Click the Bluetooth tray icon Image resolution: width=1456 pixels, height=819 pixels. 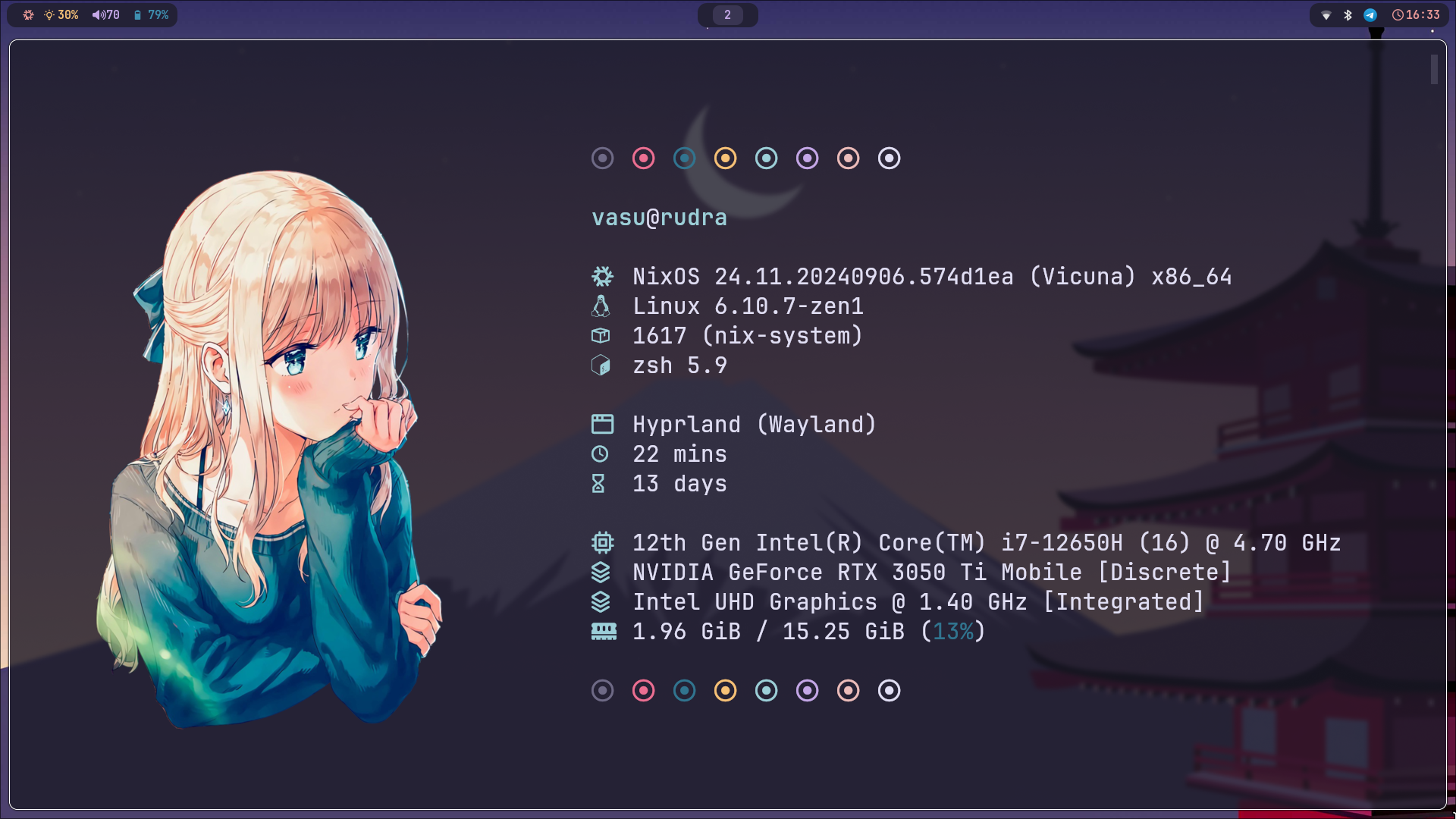pos(1348,15)
